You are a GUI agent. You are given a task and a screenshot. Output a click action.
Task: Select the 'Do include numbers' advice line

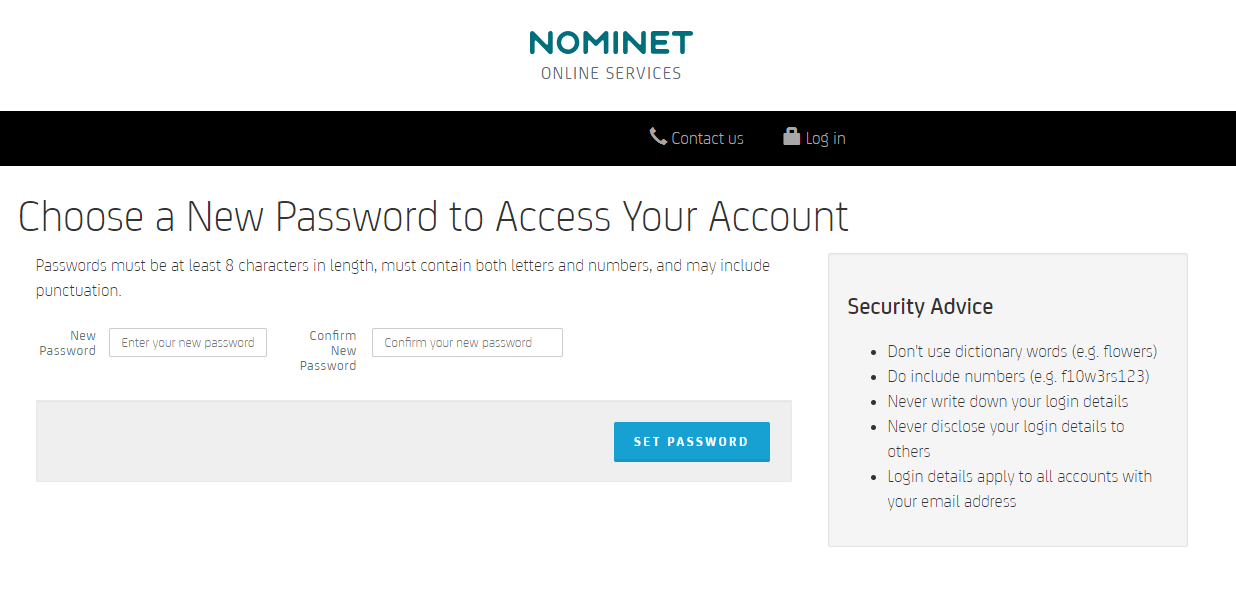click(x=1018, y=377)
